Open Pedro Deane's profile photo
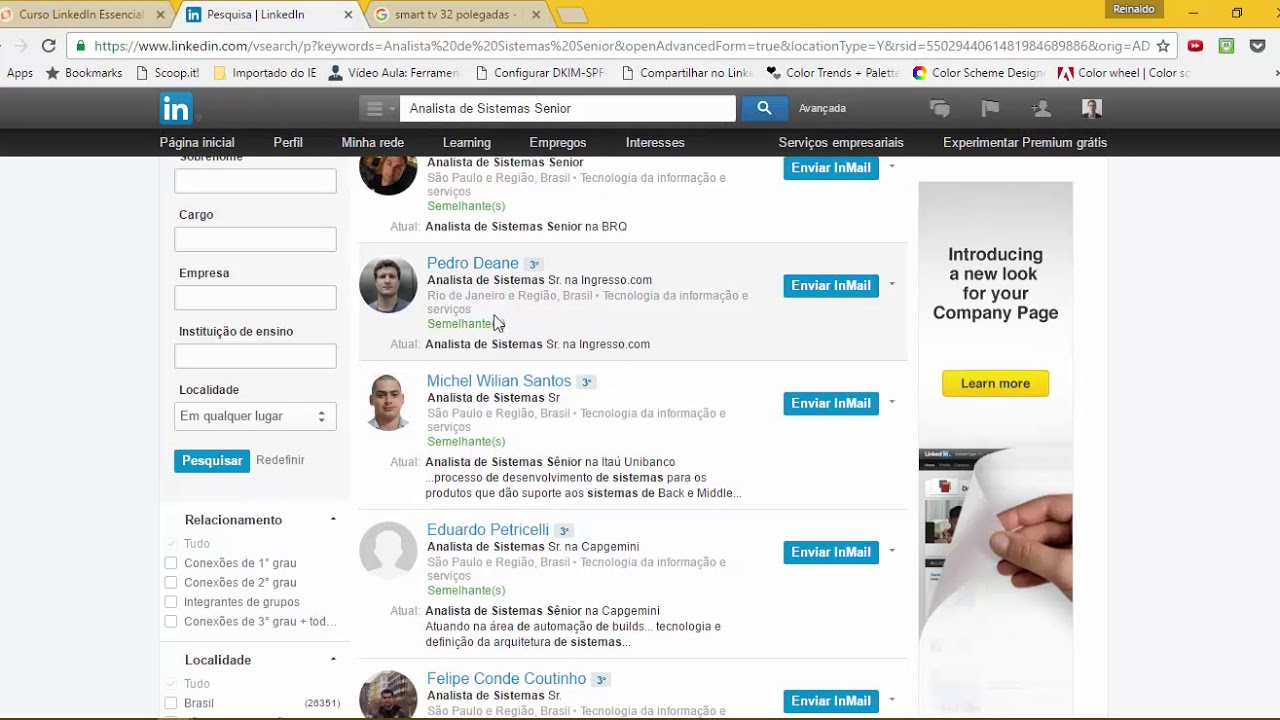This screenshot has width=1280, height=720. [x=388, y=284]
